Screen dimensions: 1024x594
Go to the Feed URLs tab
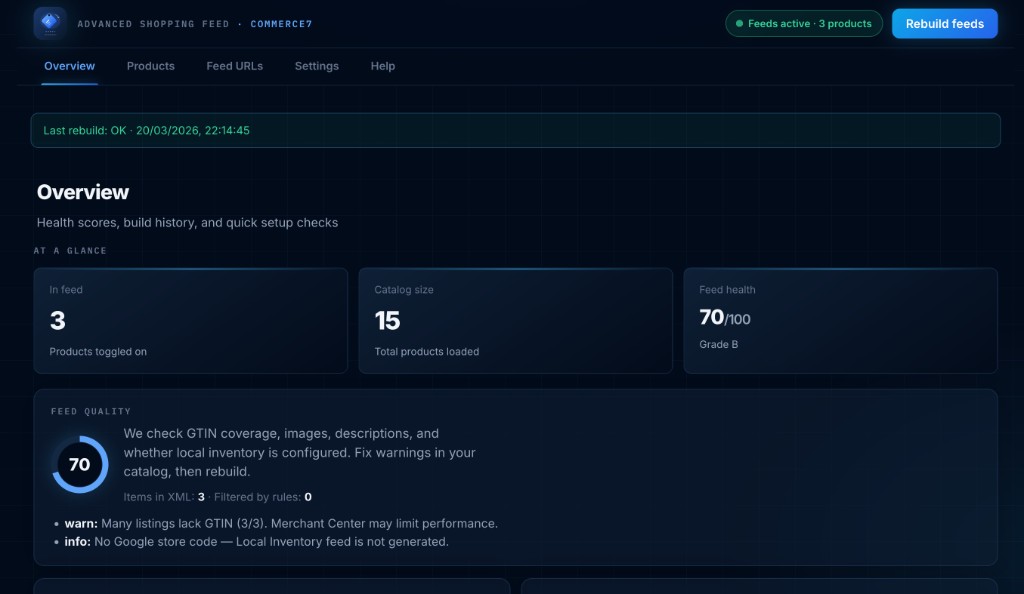pos(234,66)
